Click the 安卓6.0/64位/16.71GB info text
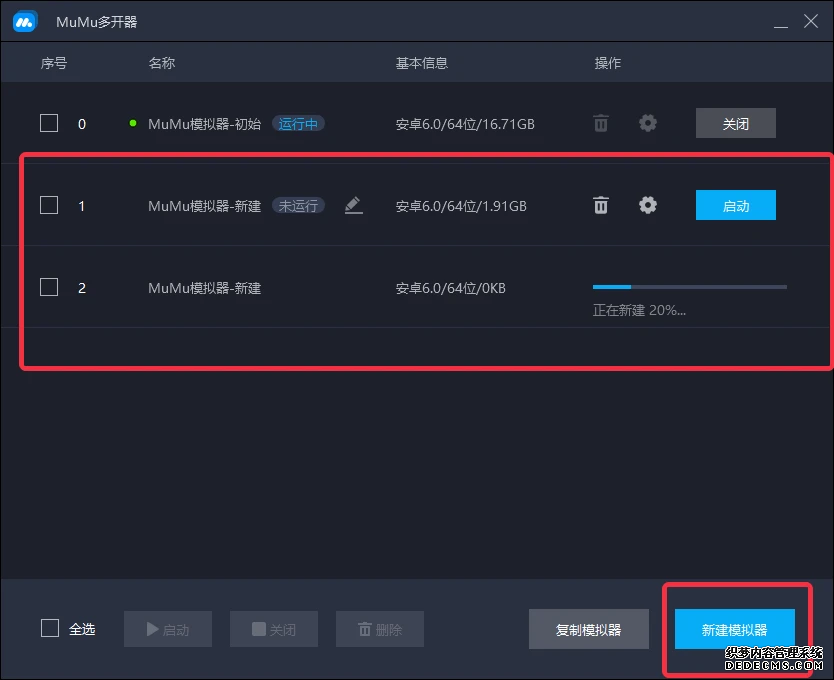Image resolution: width=834 pixels, height=680 pixels. [465, 124]
